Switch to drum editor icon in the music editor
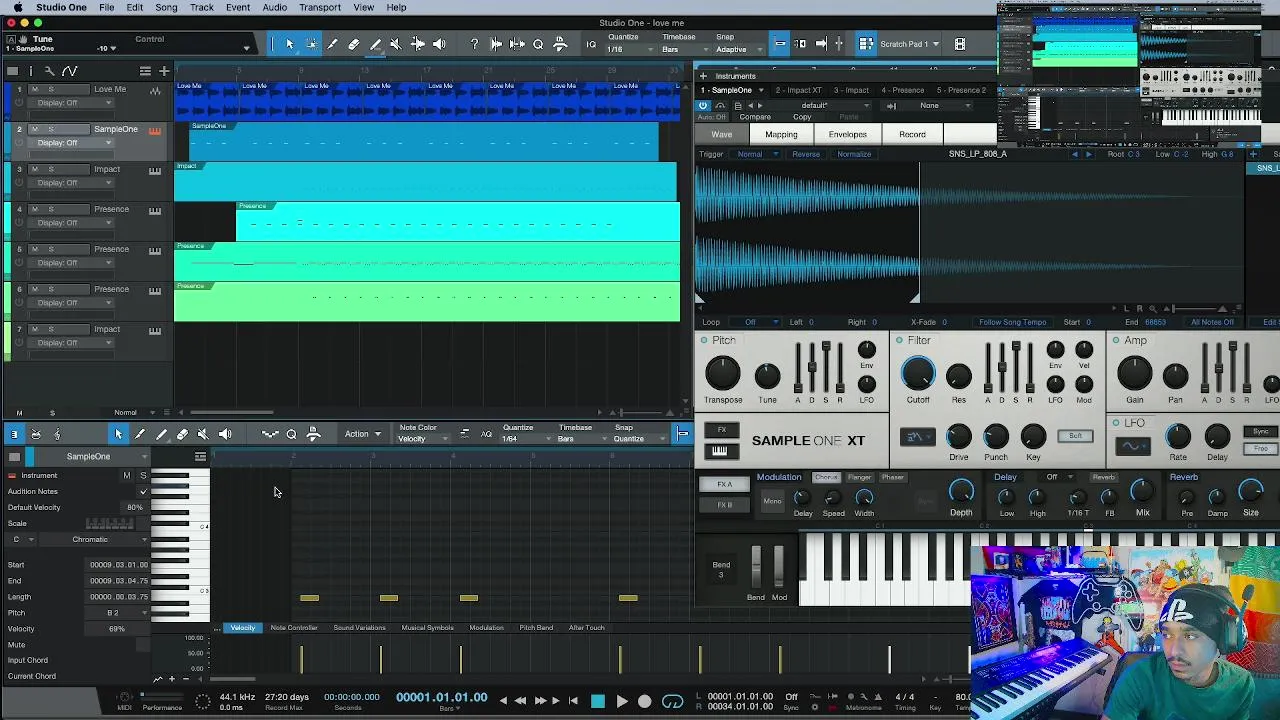 (36, 434)
